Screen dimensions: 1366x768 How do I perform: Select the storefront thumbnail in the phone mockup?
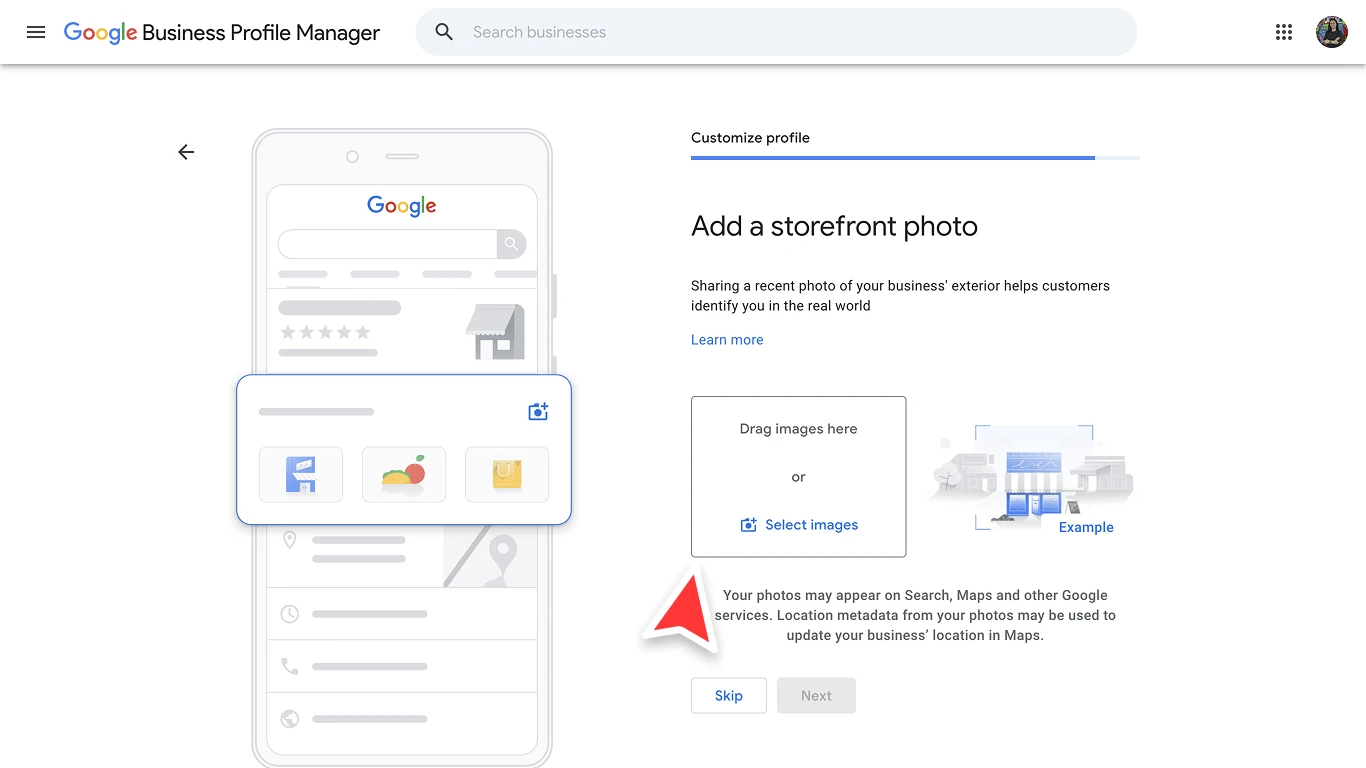(x=301, y=474)
